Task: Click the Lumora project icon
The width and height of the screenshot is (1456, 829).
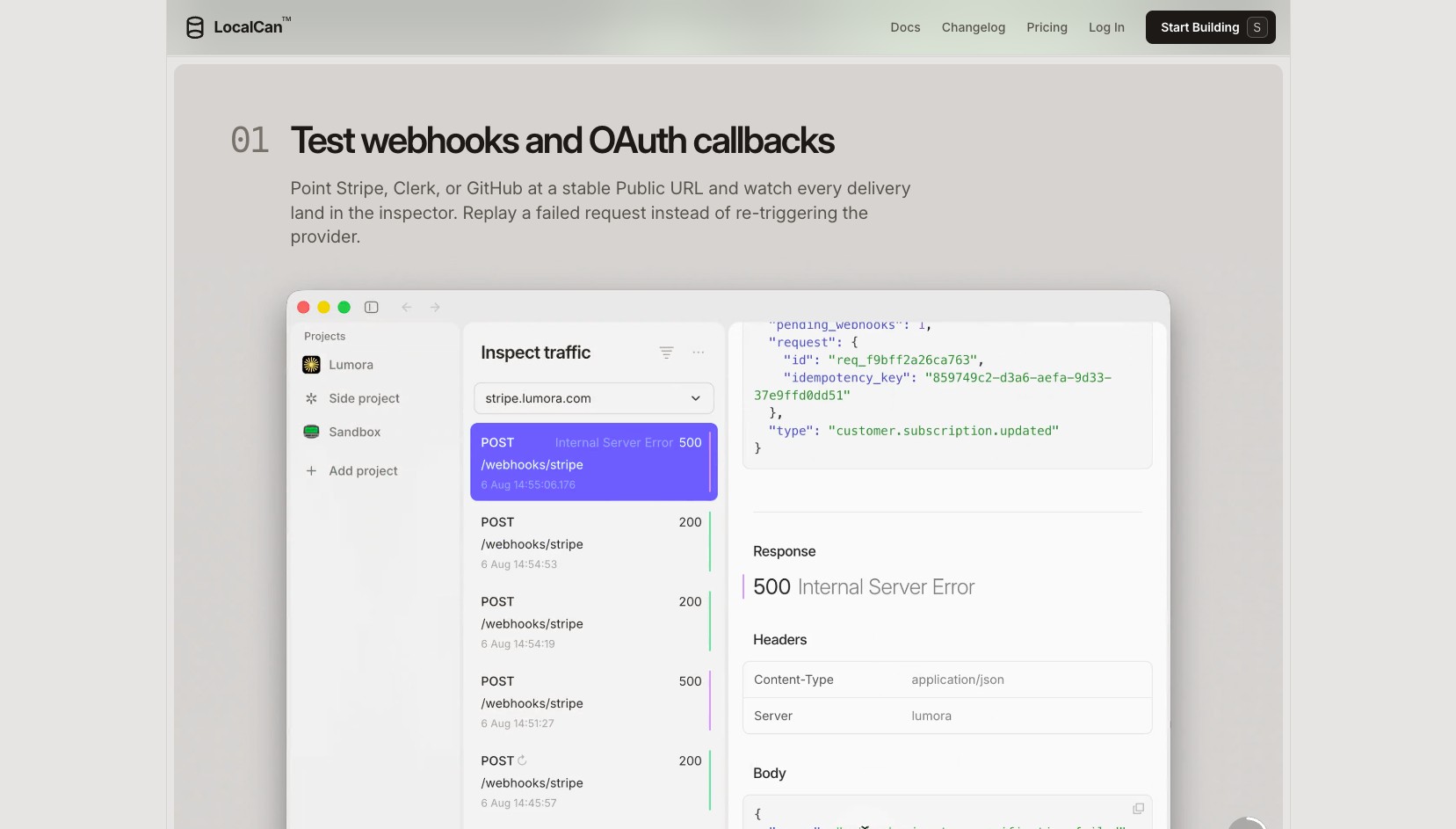Action: point(311,365)
